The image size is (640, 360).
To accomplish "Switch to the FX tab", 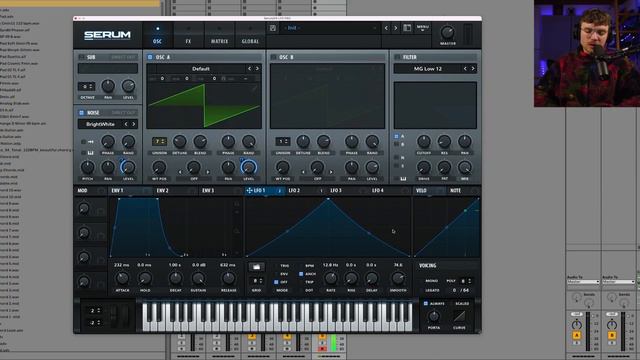I will pyautogui.click(x=188, y=36).
